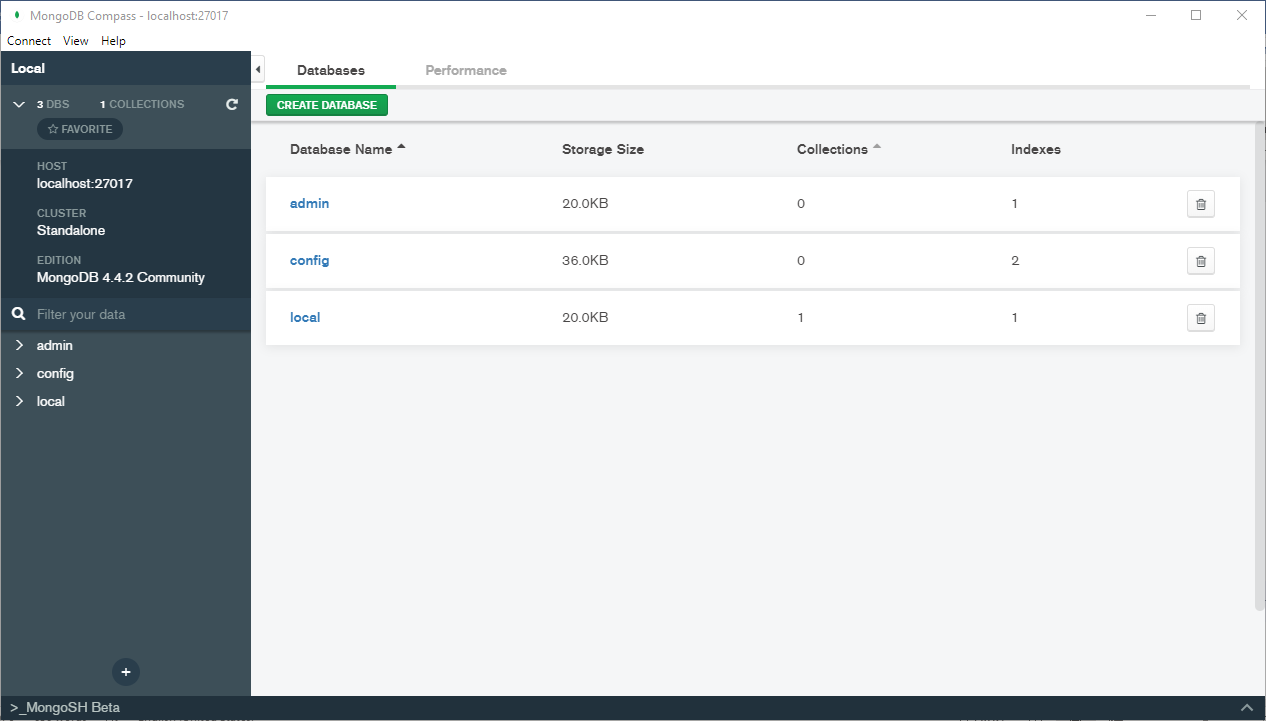
Task: Collapse the connection details chevron
Action: coord(19,104)
